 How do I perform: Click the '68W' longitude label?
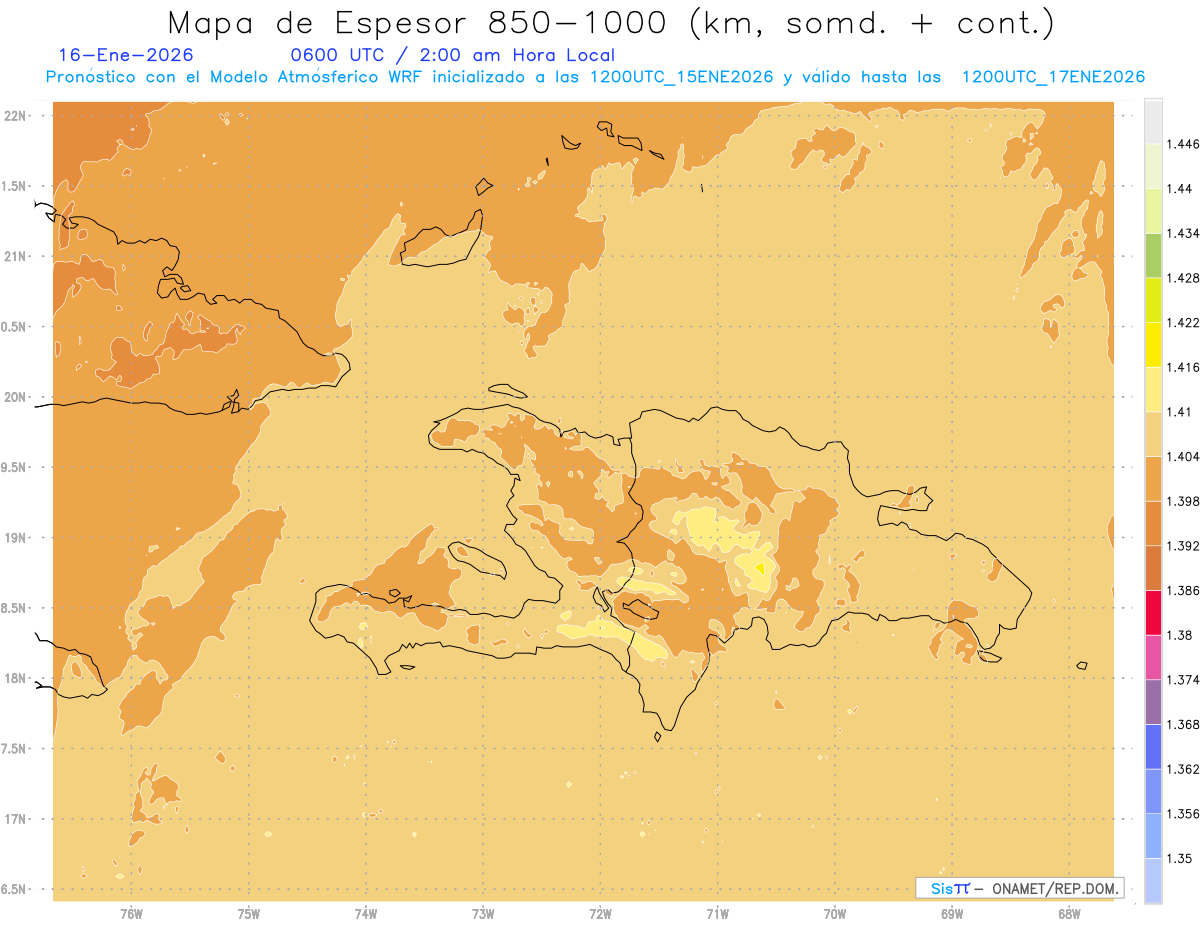coord(1069,913)
